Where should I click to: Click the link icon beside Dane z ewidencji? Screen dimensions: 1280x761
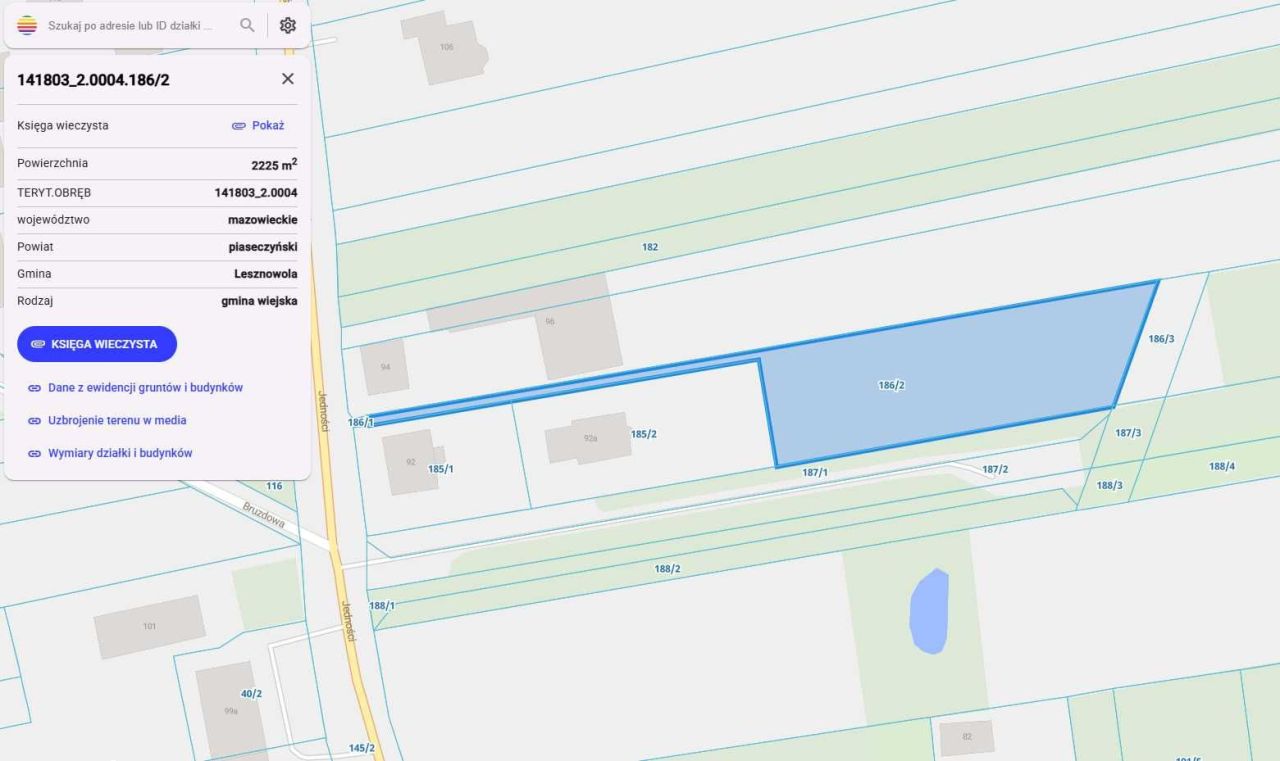(x=34, y=388)
